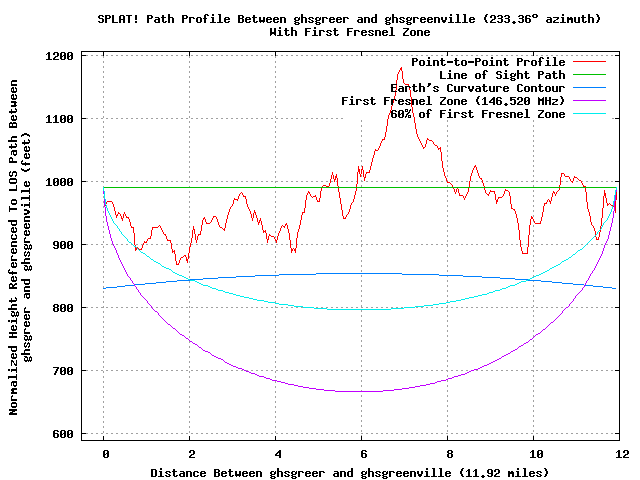Click the purple First Fresnel Zone legend line sample
The width and height of the screenshot is (640, 480).
click(592, 101)
